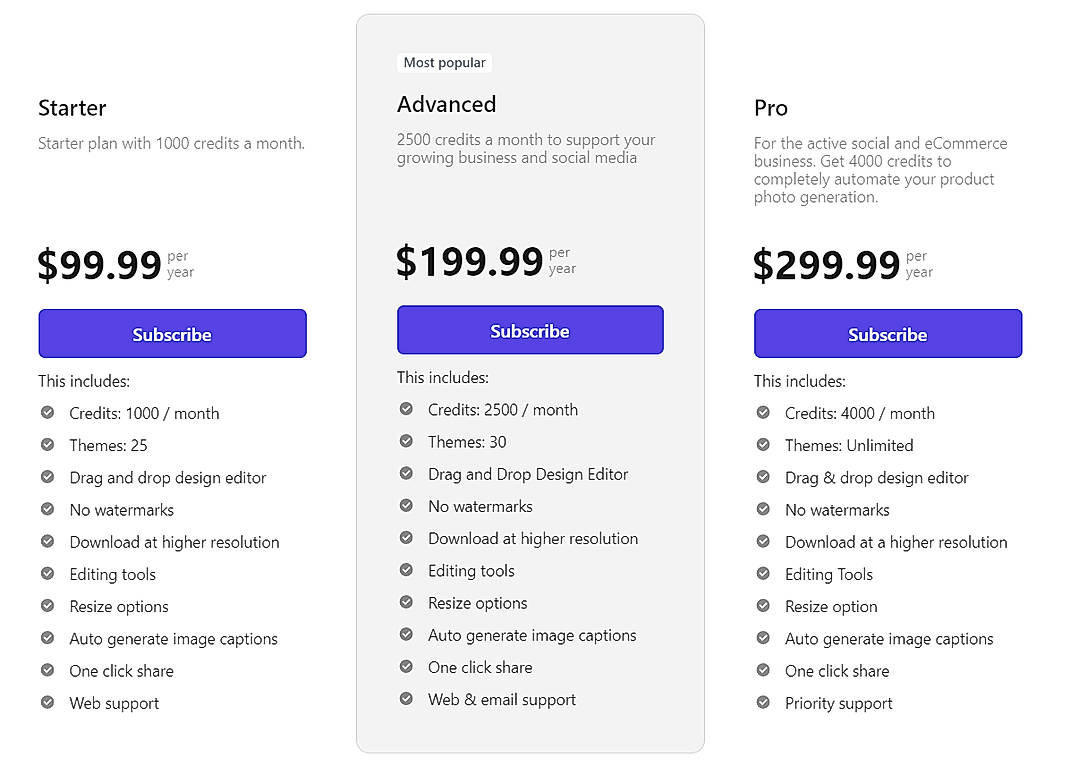The height and width of the screenshot is (768, 1070).
Task: Click the Advanced plan title
Action: tap(447, 104)
